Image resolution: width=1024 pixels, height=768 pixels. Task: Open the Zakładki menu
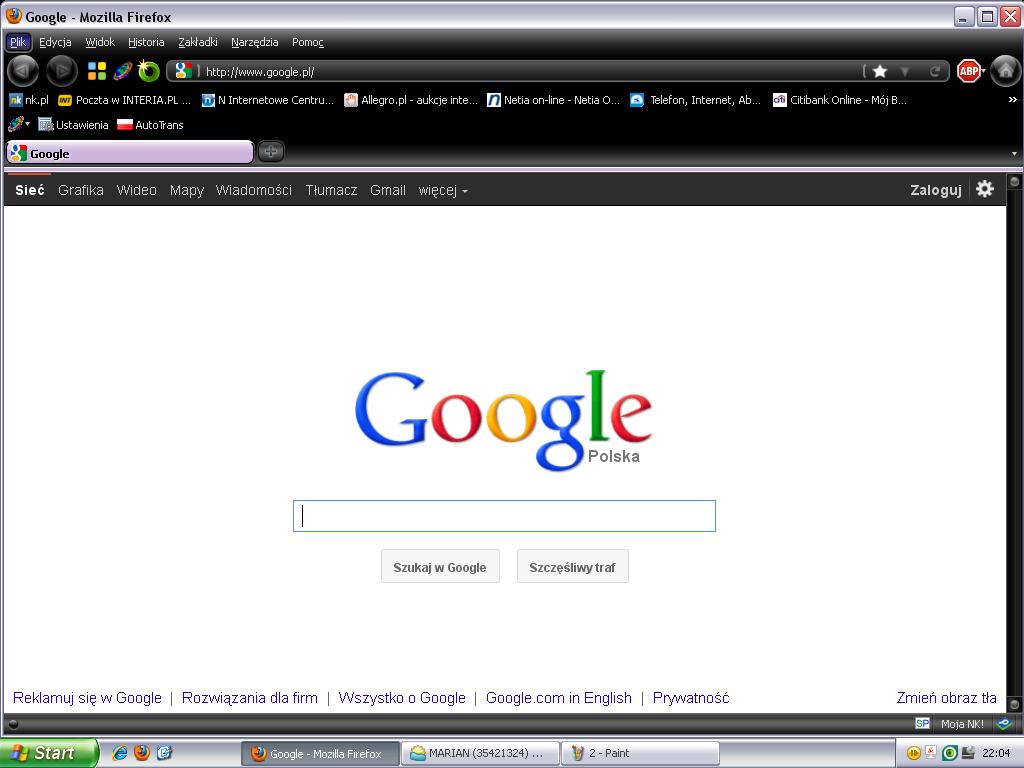click(x=198, y=42)
